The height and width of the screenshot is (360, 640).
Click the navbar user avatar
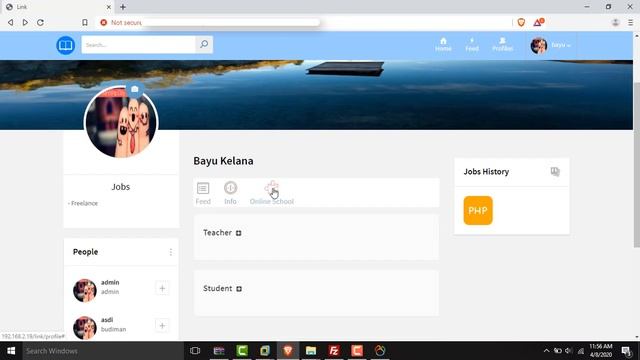539,45
